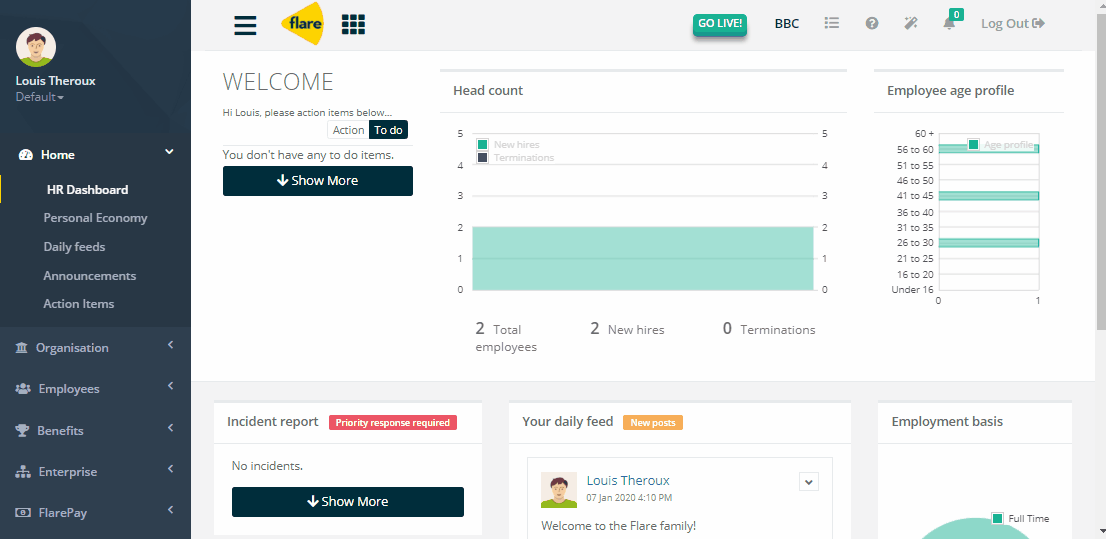Viewport: 1106px width, 539px height.
Task: Open the Default profile dropdown
Action: [x=40, y=97]
